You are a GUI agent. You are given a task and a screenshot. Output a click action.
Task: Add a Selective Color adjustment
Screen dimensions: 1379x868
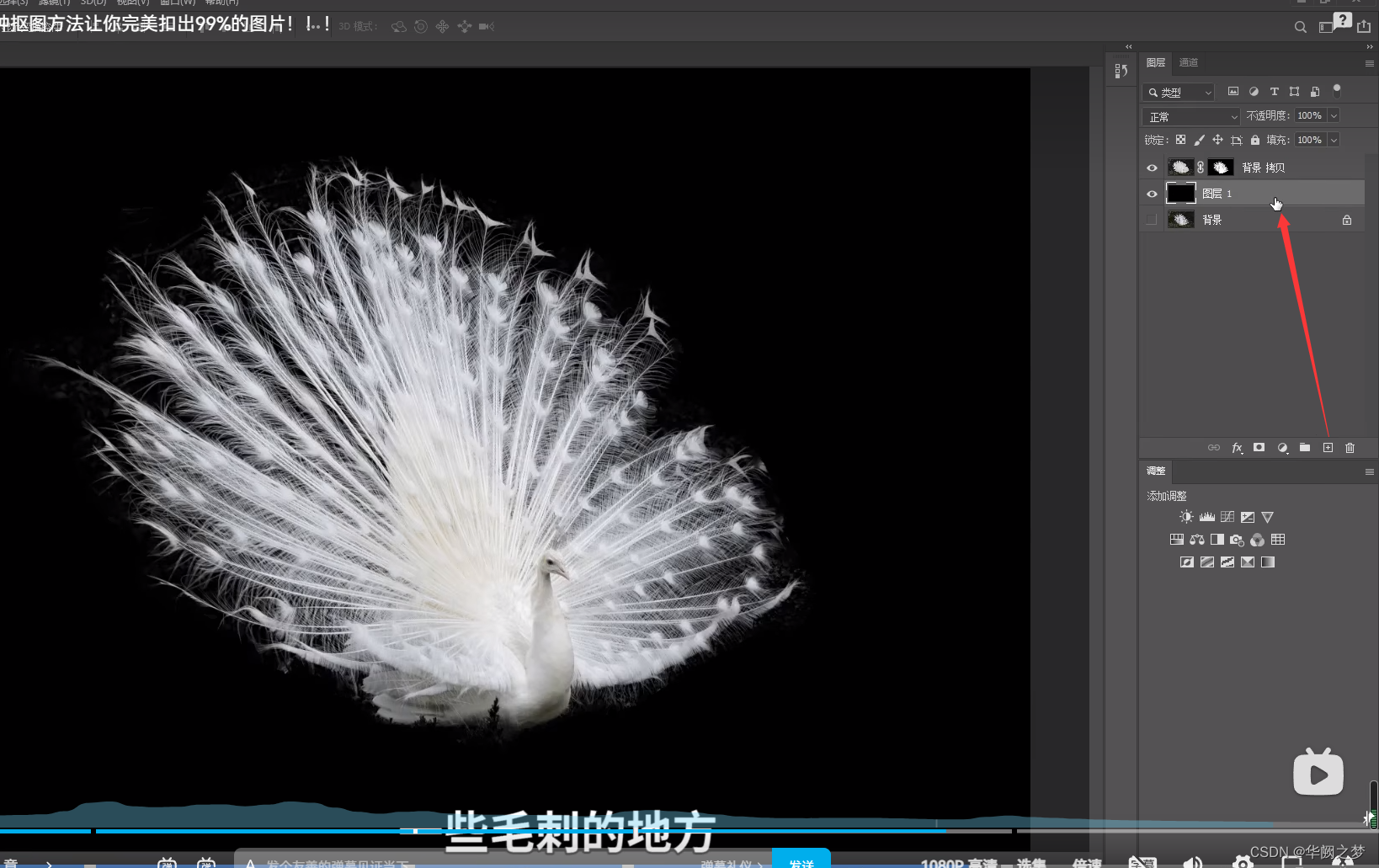tap(1247, 562)
